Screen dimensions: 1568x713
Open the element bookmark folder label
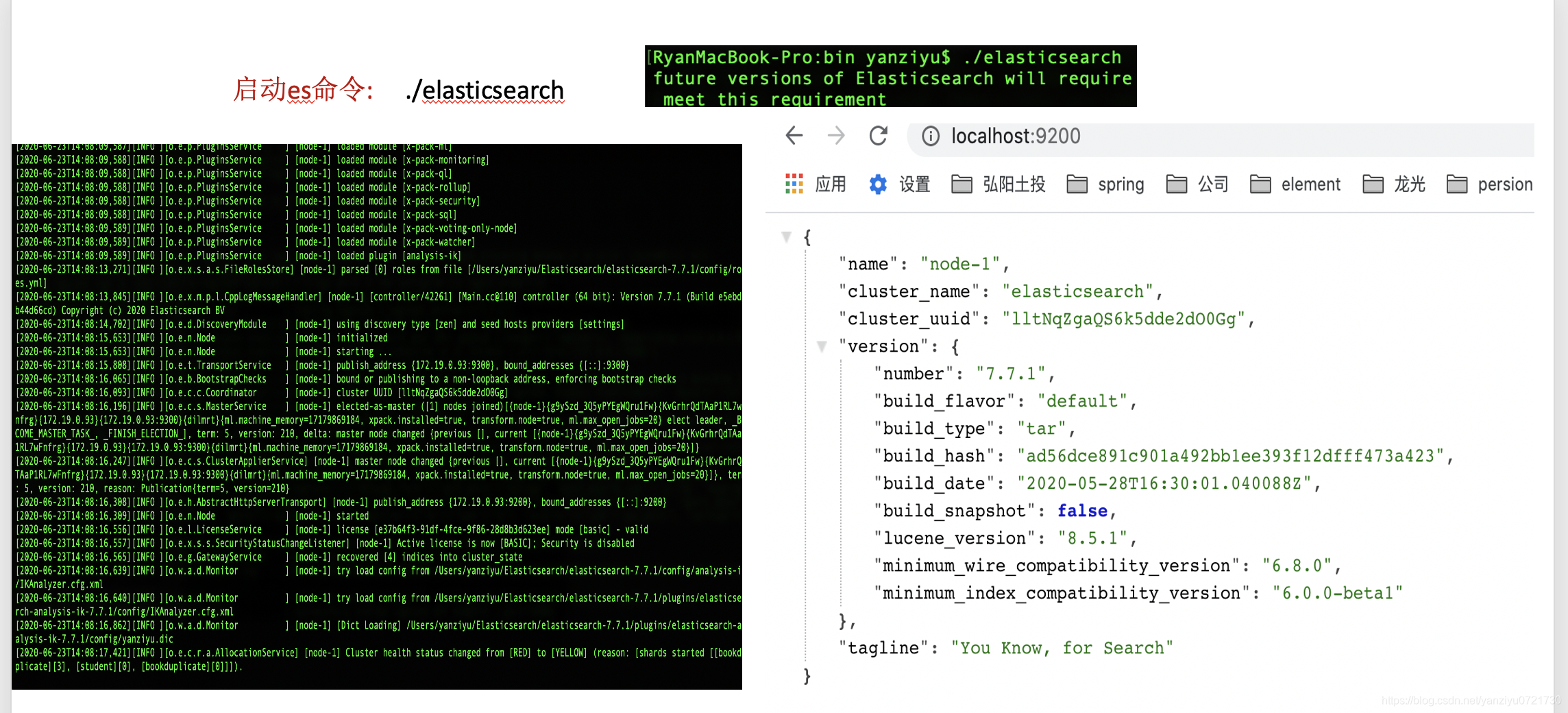(x=1311, y=184)
